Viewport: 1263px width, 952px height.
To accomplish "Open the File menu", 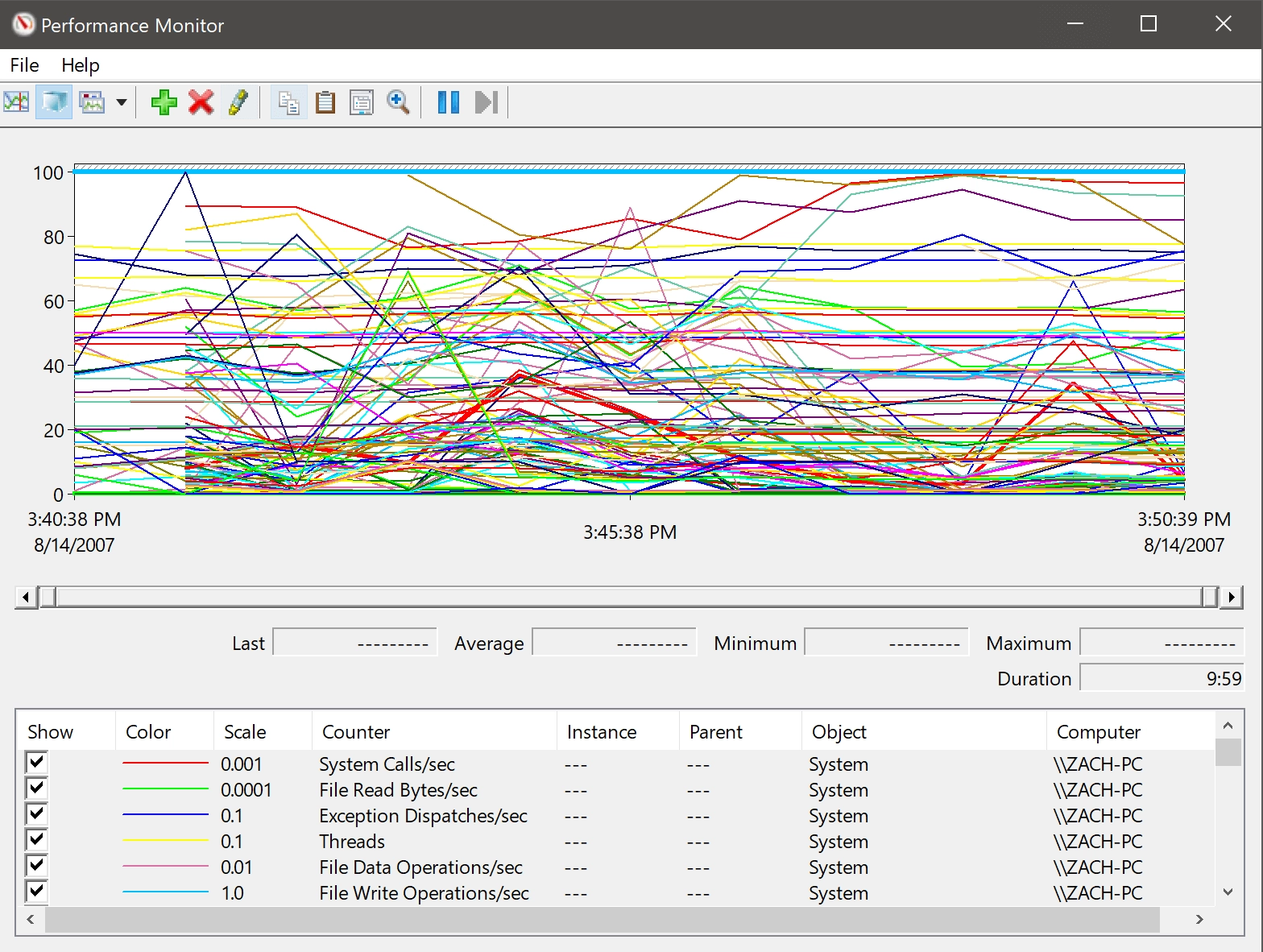I will pyautogui.click(x=24, y=65).
